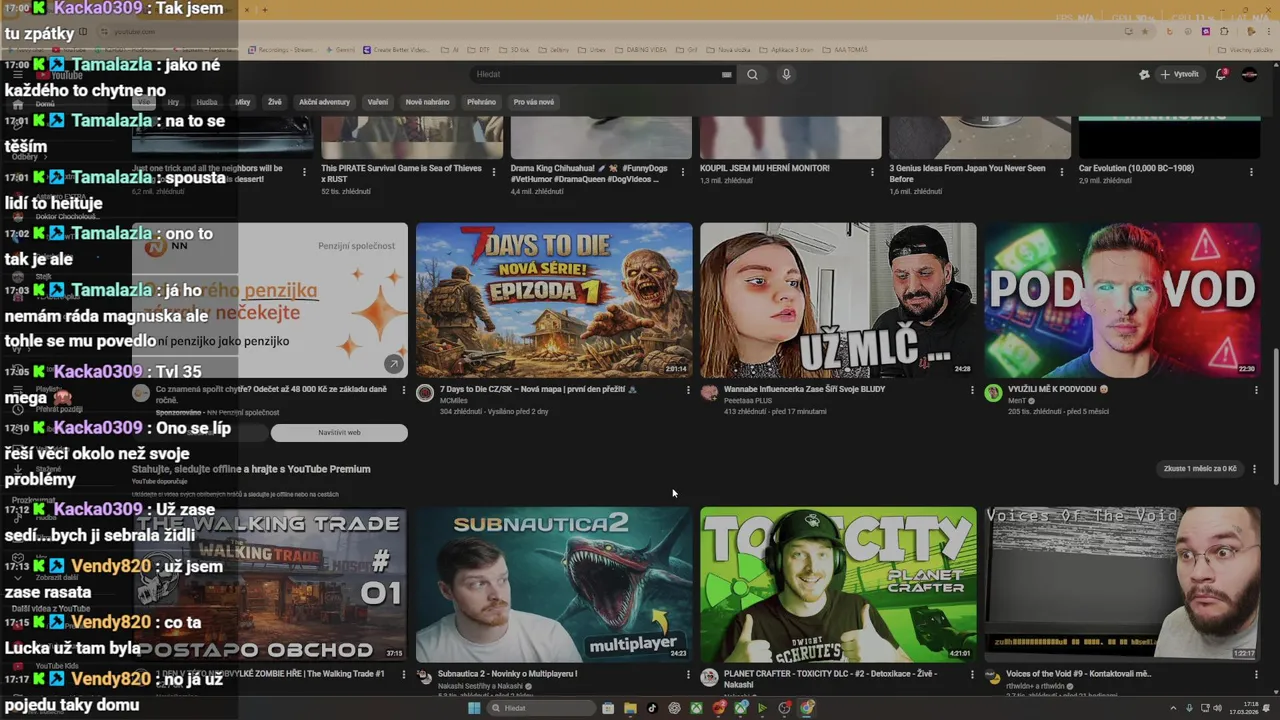Open The Walking Trade #01 thumbnail
This screenshot has width=1280, height=720.
(x=270, y=584)
